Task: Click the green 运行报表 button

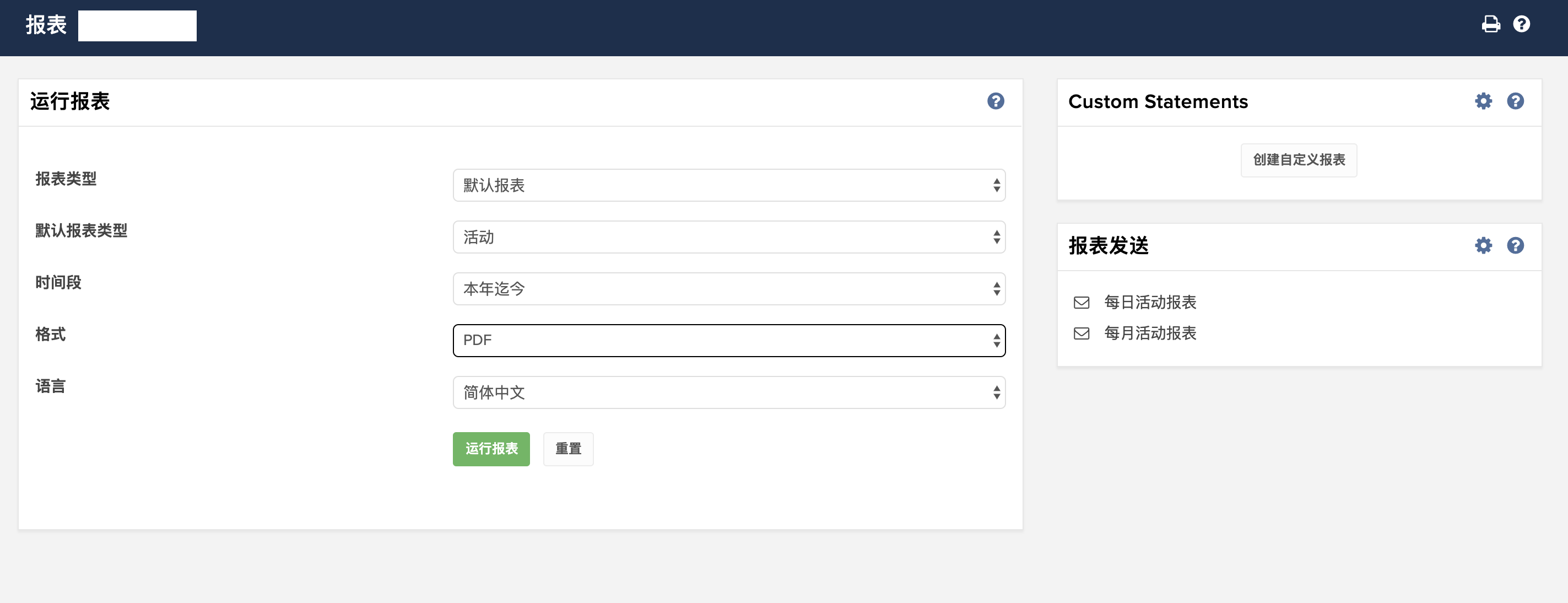Action: (491, 449)
